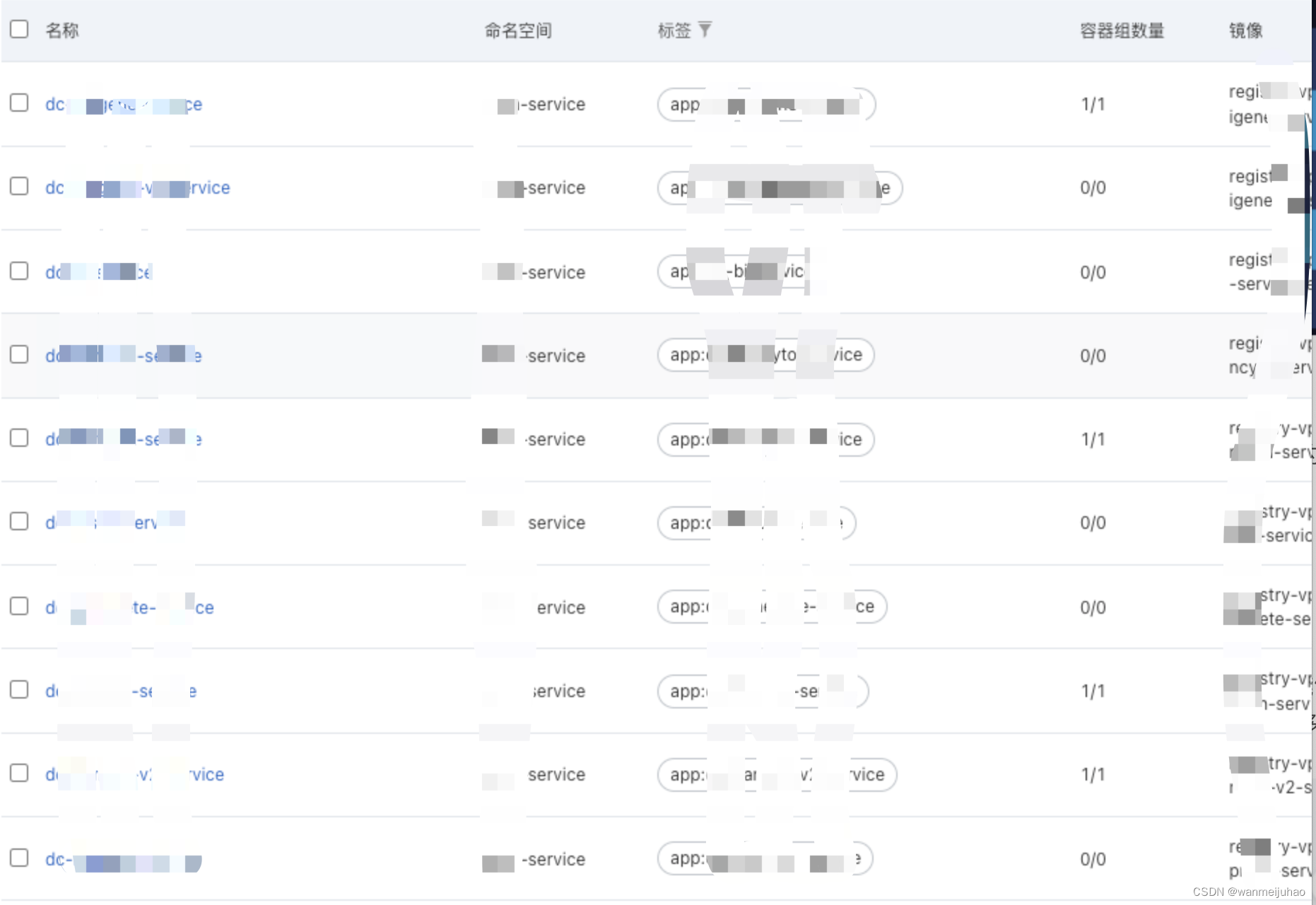
Task: Click the 容器组数量 column header
Action: [1122, 30]
